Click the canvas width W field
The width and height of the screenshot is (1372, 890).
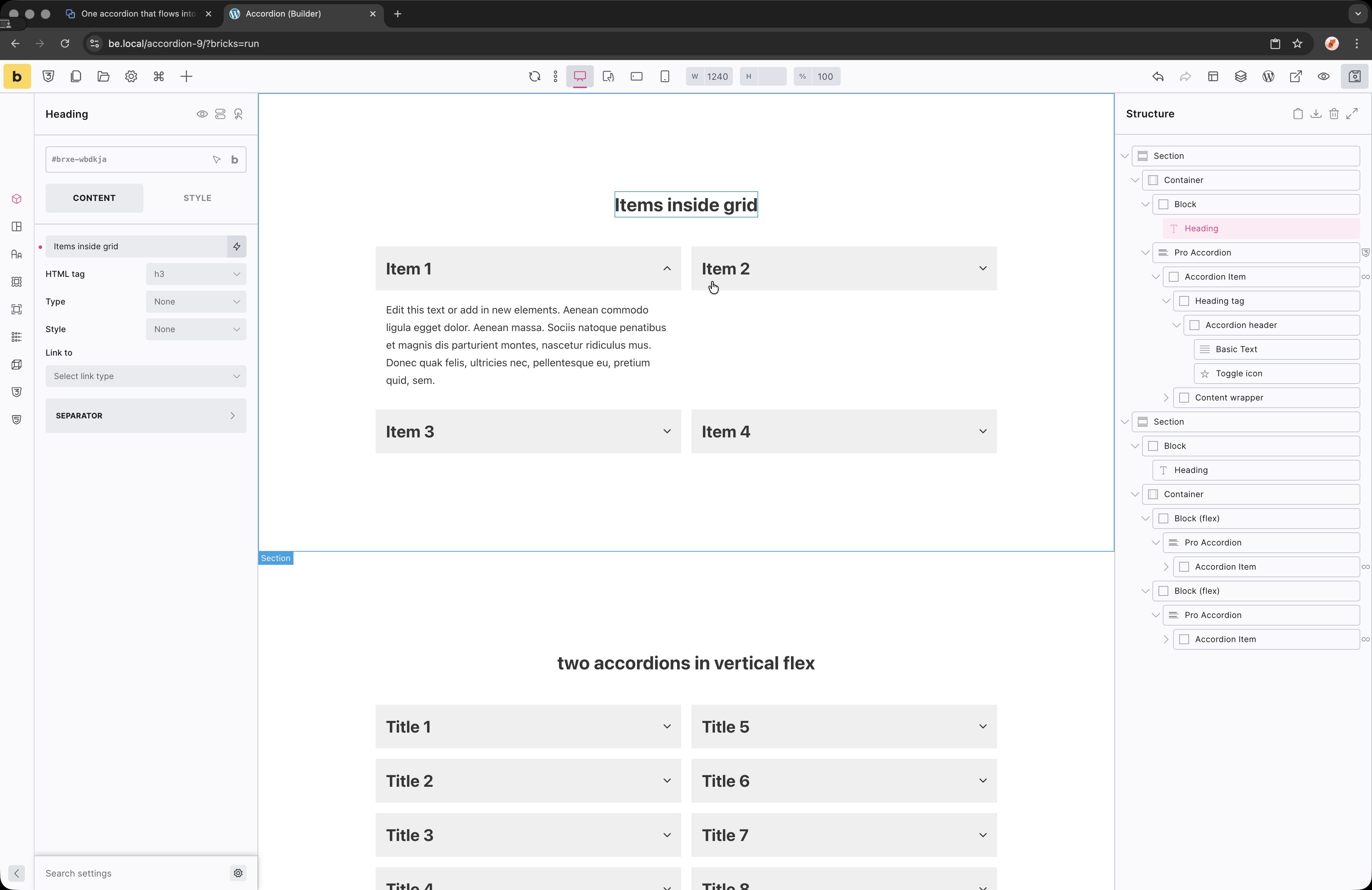pos(709,77)
